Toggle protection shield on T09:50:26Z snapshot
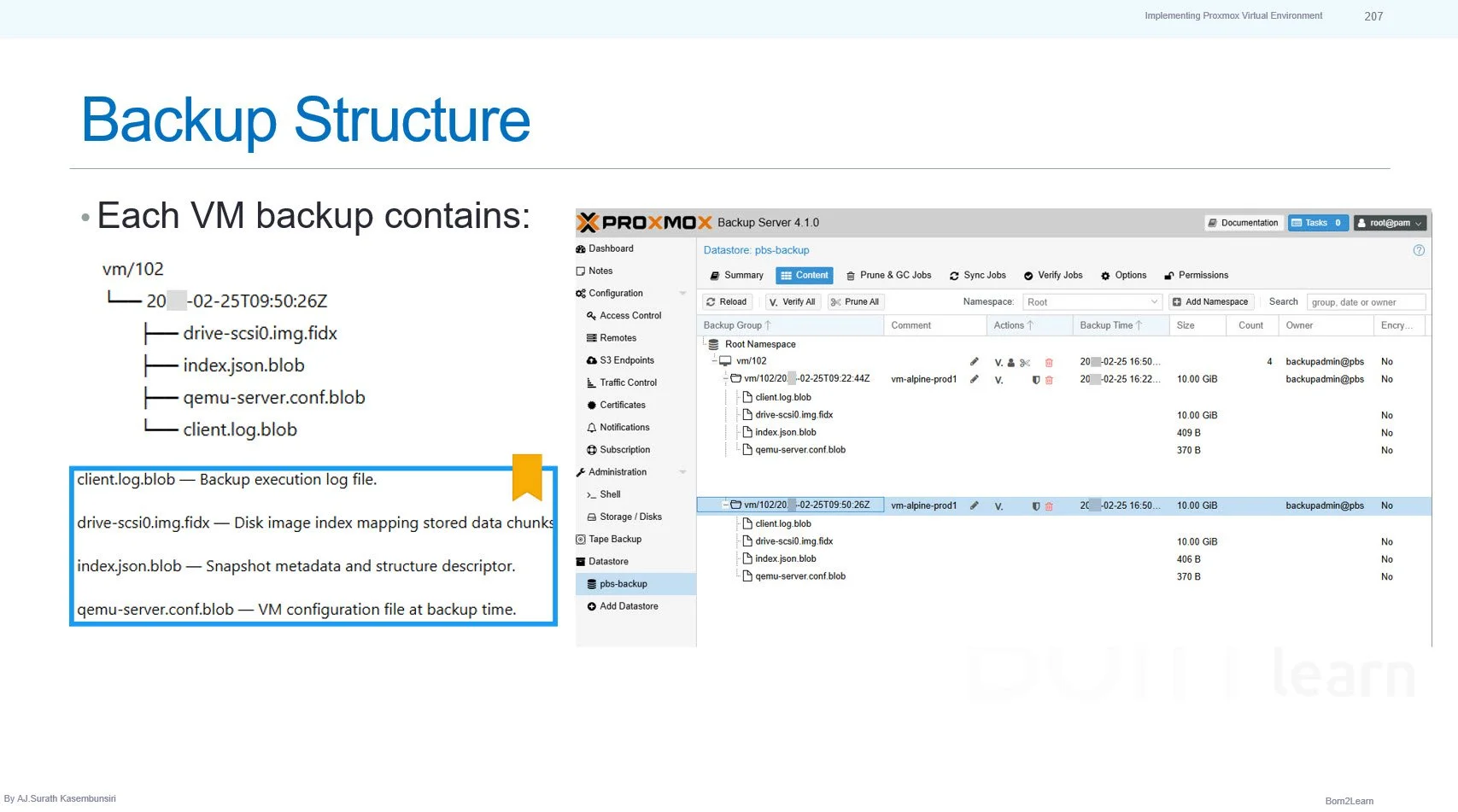This screenshot has height=812, width=1458. (x=1036, y=506)
